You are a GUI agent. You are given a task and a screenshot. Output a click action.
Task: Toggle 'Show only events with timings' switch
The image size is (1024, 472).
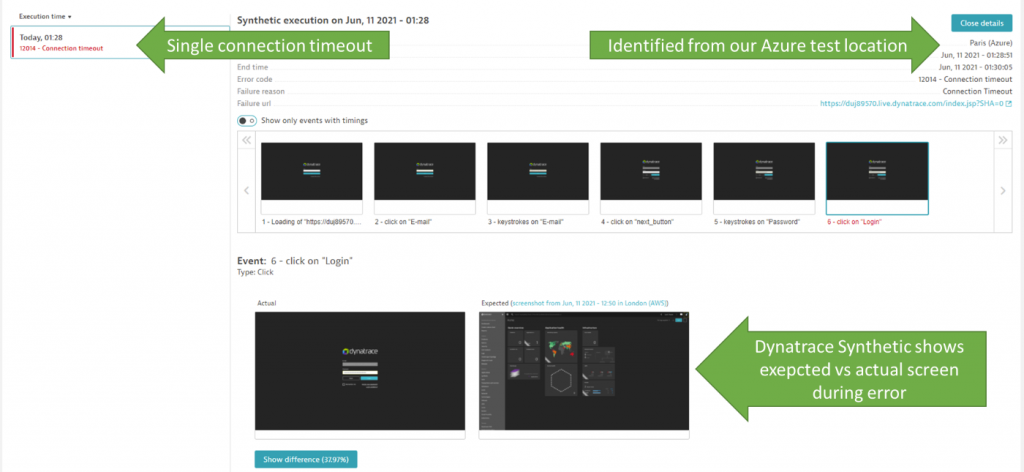[247, 120]
